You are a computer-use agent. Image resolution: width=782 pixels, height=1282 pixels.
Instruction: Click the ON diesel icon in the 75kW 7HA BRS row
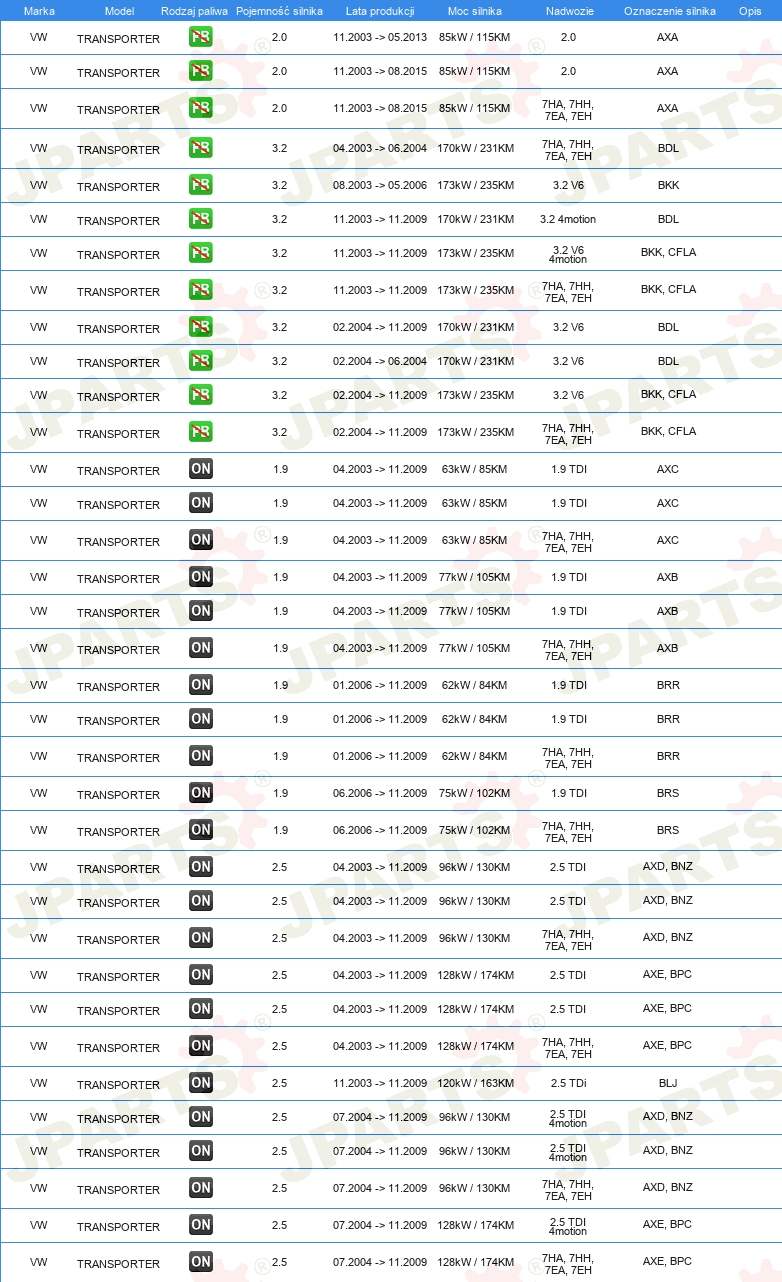(201, 830)
